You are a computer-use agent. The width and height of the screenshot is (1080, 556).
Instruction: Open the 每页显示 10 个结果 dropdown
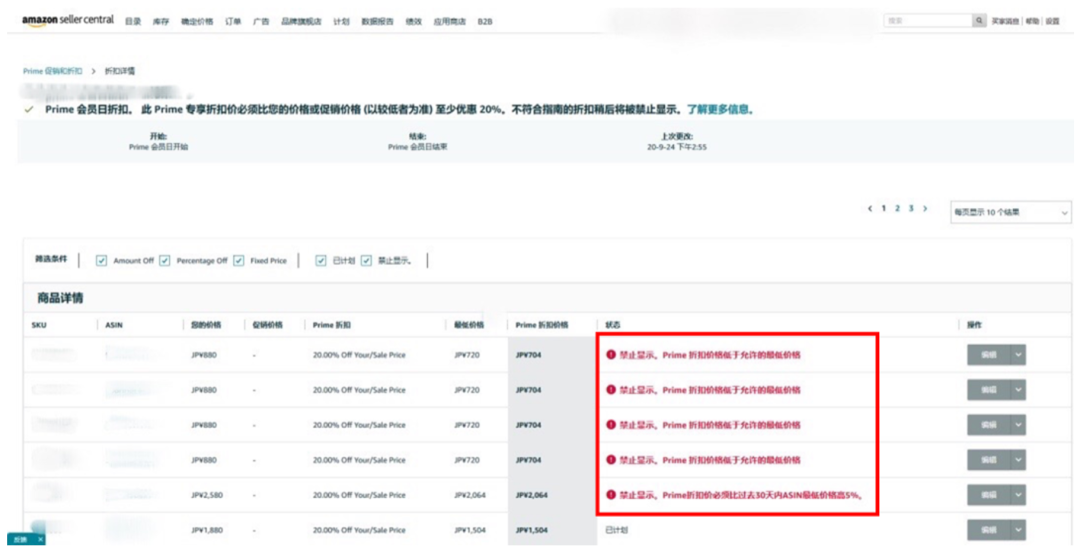point(1010,212)
